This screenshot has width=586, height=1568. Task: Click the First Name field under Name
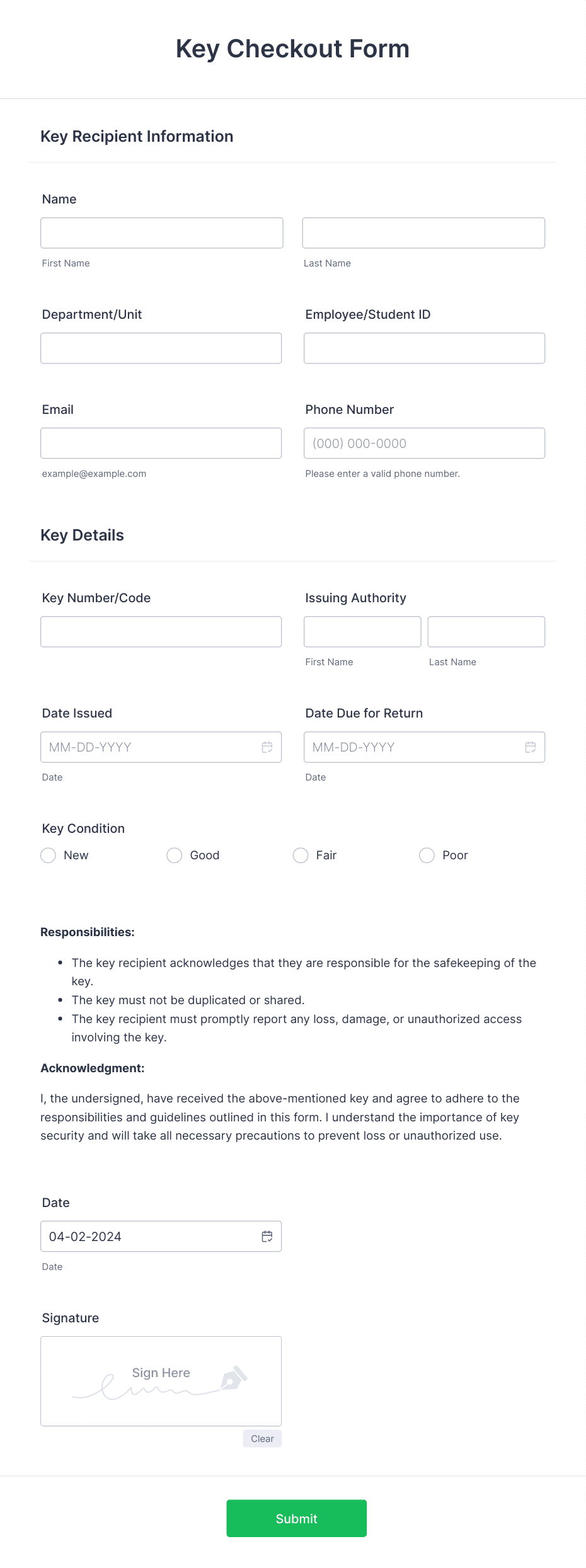coord(161,232)
